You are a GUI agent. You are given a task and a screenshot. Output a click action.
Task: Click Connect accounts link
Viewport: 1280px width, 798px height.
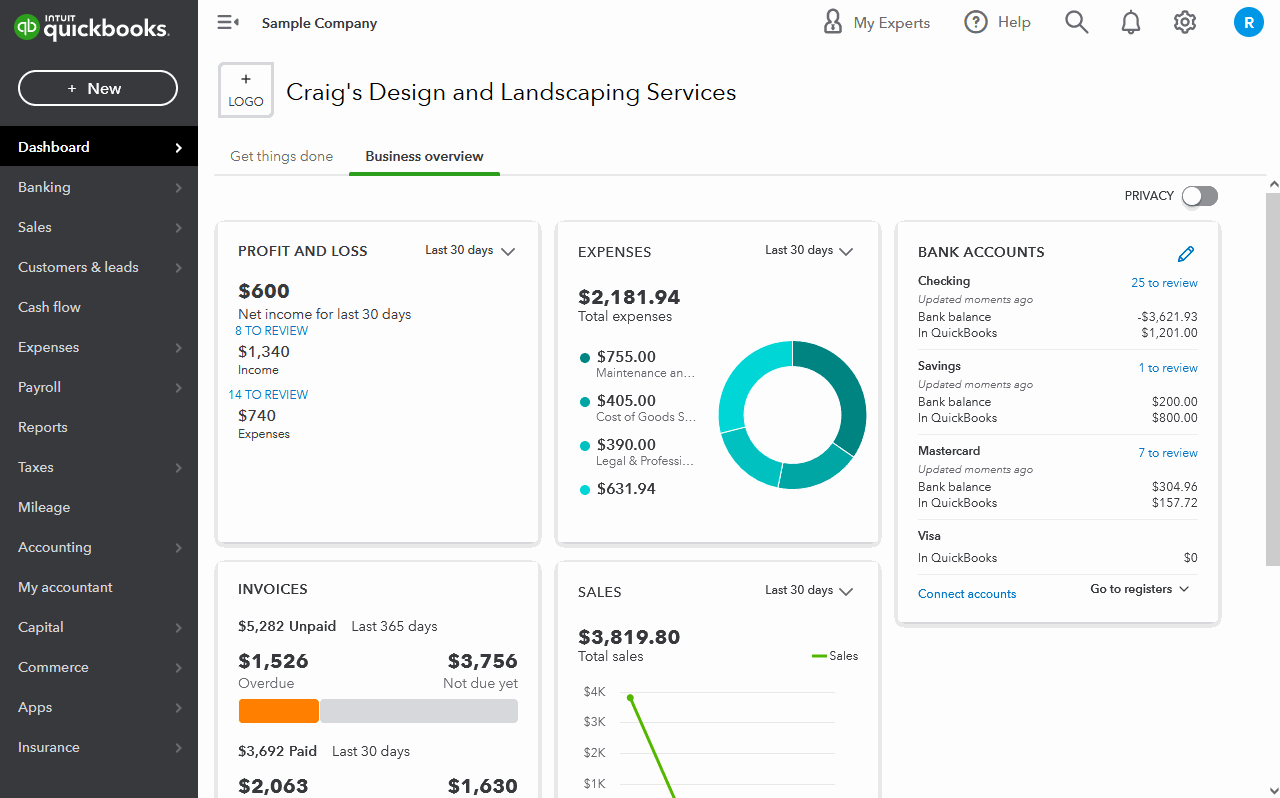pyautogui.click(x=967, y=594)
